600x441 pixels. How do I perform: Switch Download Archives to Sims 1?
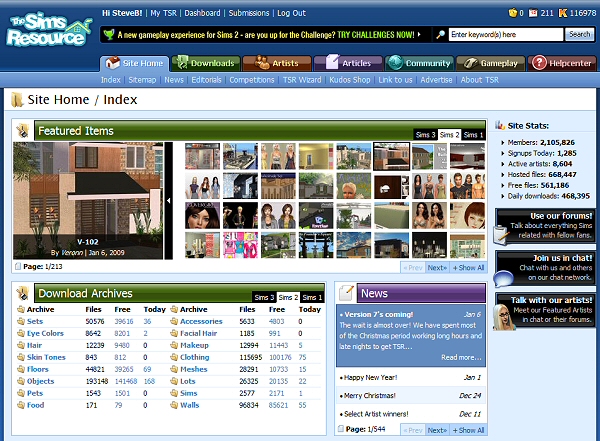coord(312,298)
